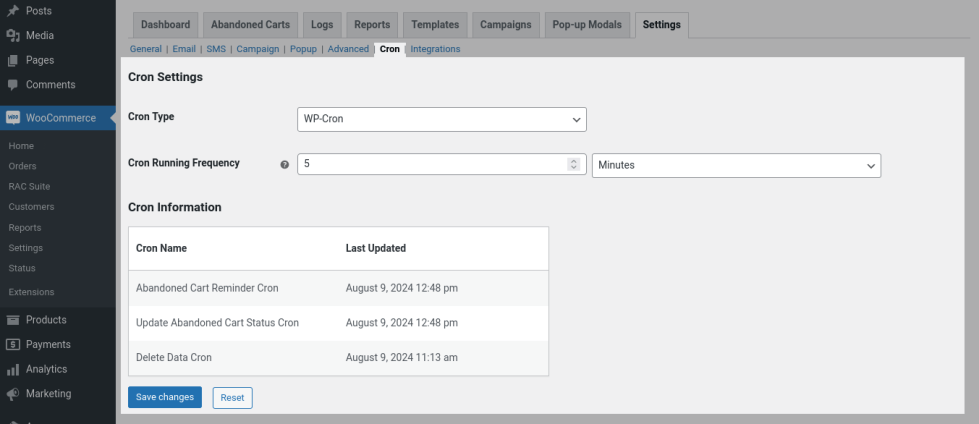Click the Comments speech bubble icon
The width and height of the screenshot is (979, 424).
(13, 85)
